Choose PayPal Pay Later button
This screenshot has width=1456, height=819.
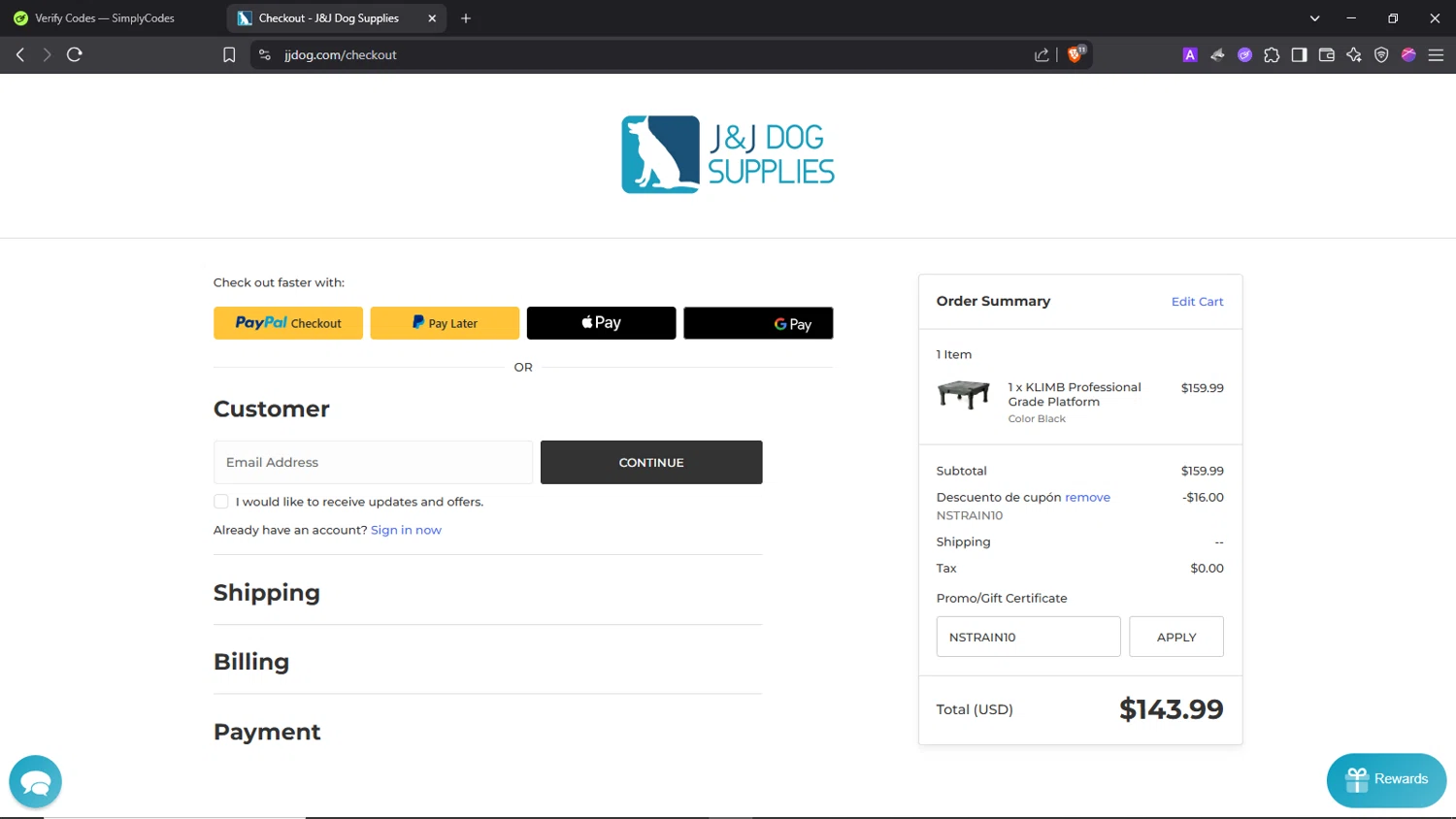click(x=445, y=323)
